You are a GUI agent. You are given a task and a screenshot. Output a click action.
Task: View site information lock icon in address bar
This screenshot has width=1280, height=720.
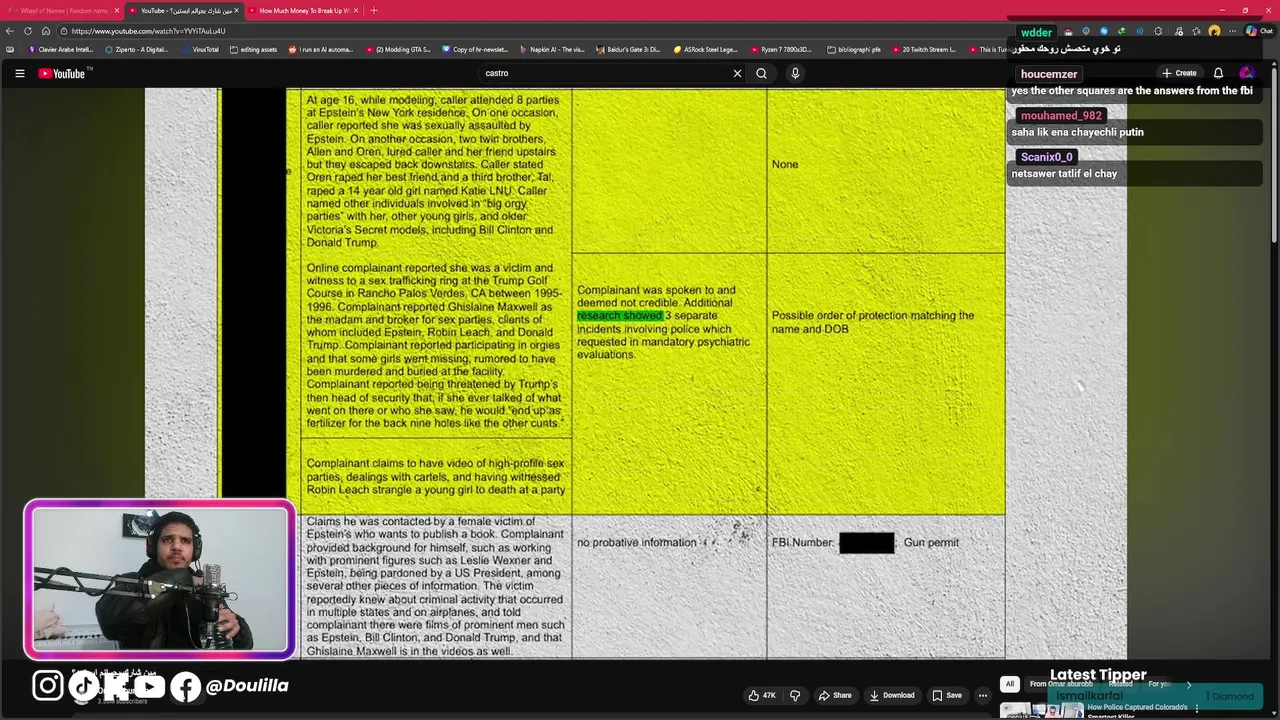(63, 31)
